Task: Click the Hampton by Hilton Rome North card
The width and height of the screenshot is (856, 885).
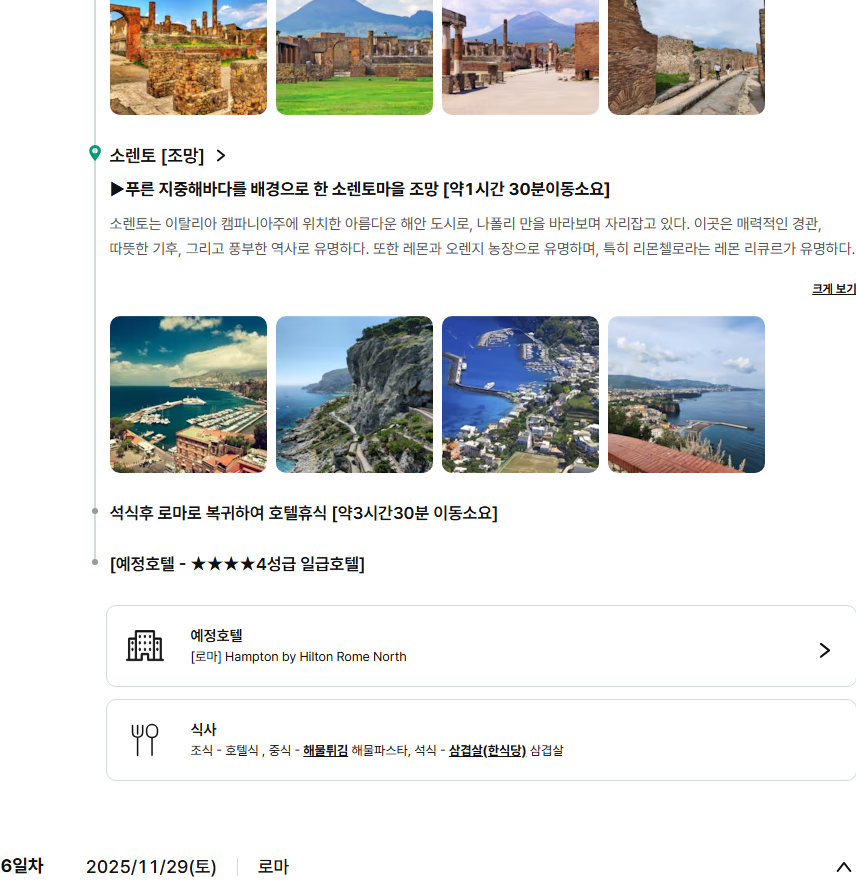Action: [x=480, y=646]
